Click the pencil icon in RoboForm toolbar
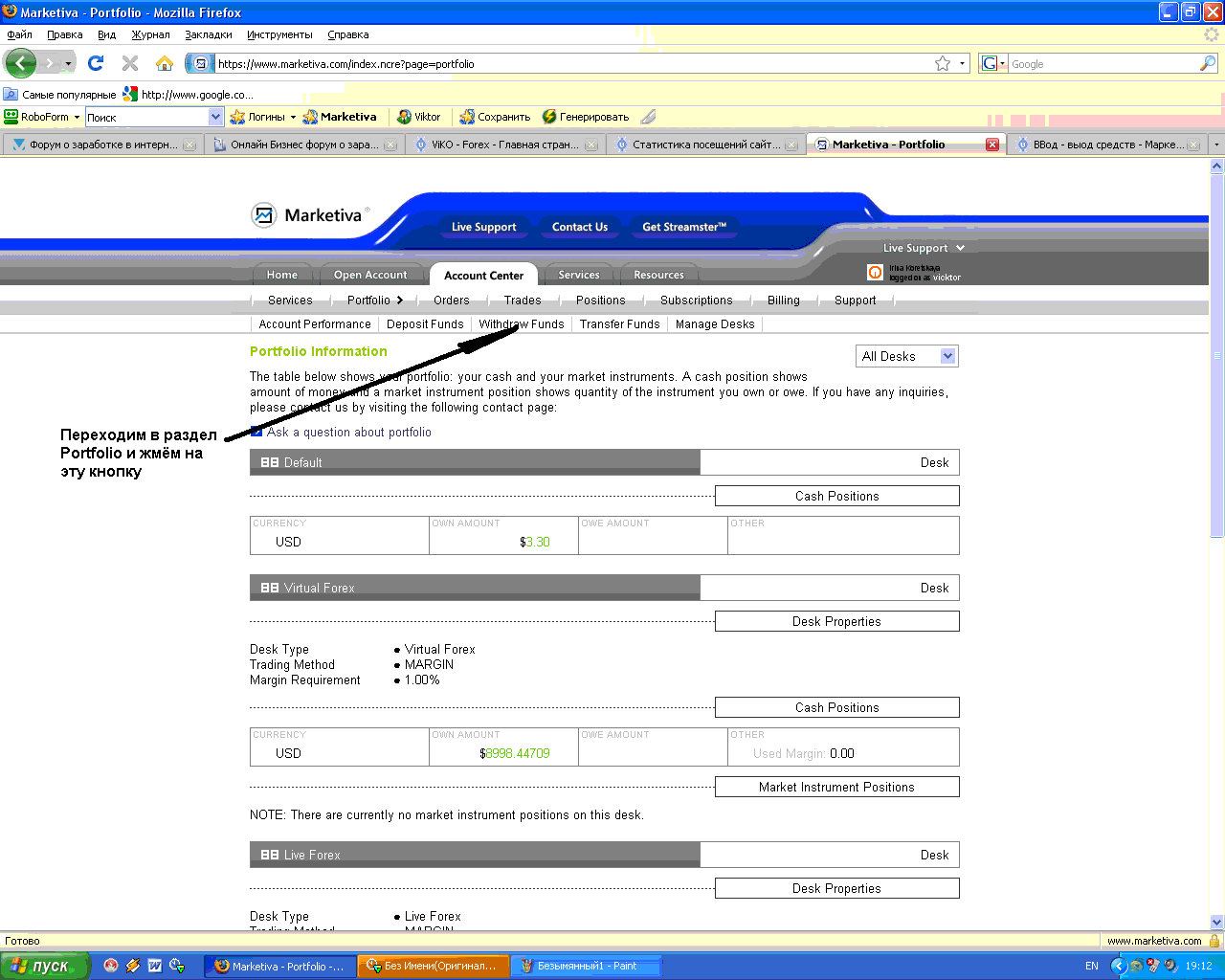 coord(648,117)
